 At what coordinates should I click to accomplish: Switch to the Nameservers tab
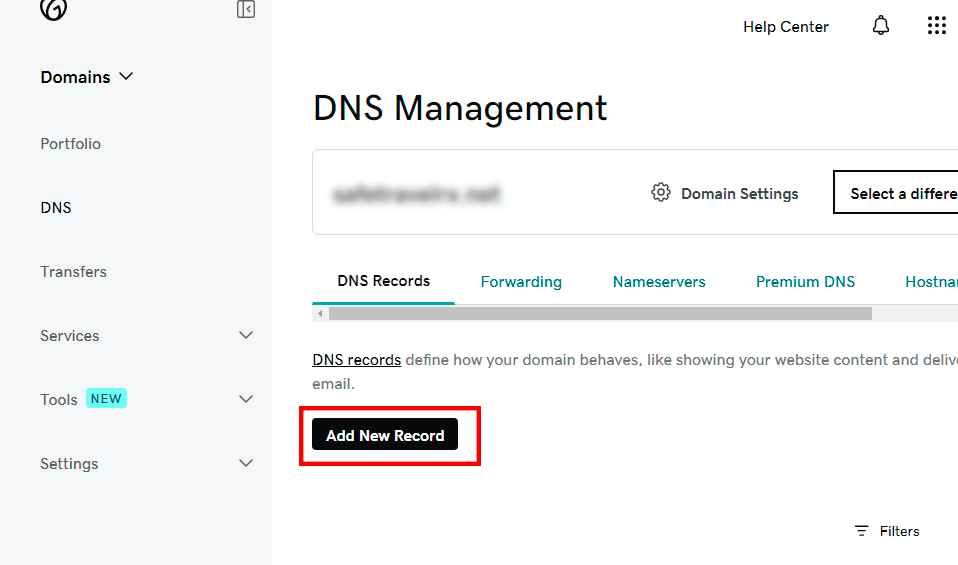[x=659, y=282]
